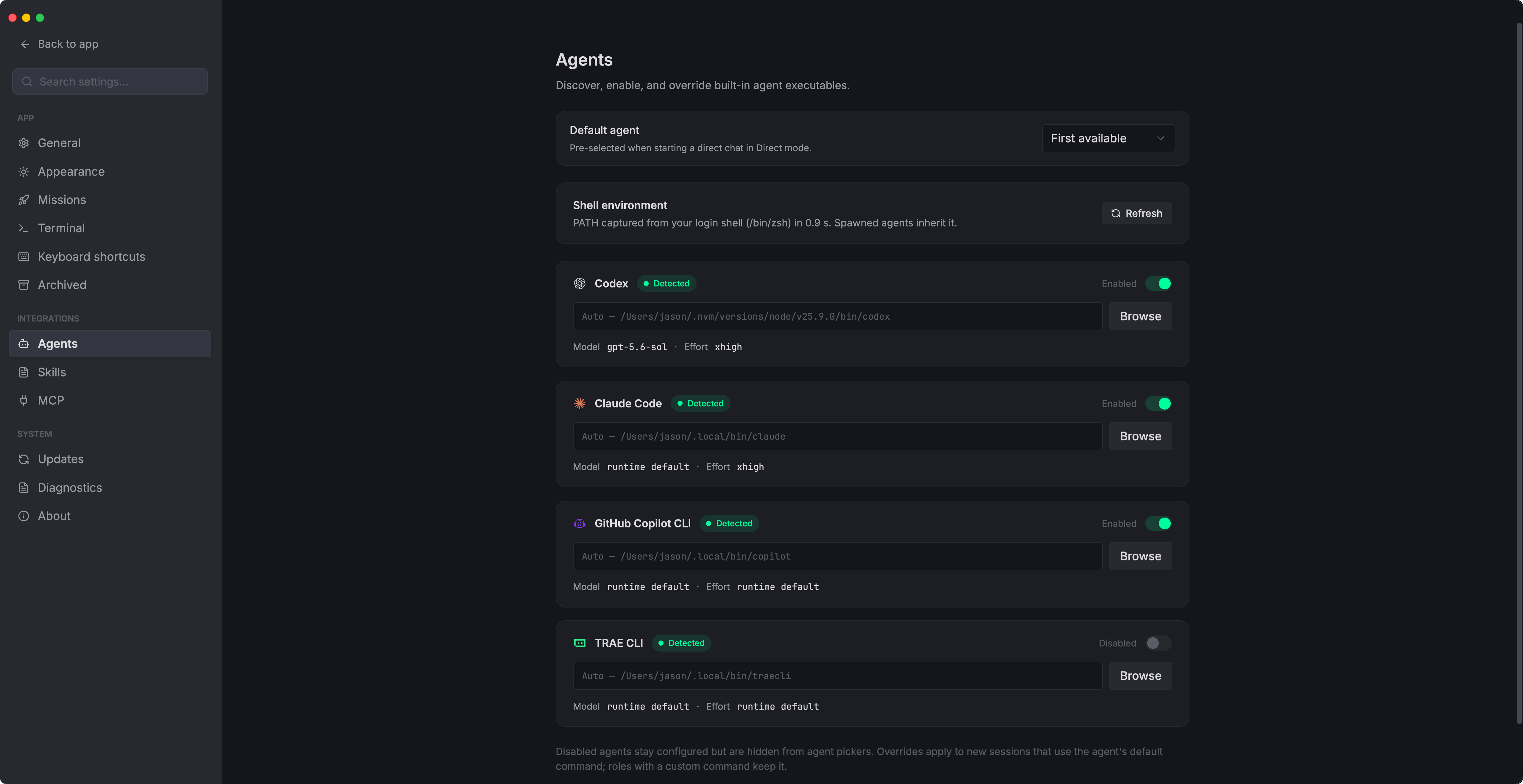The width and height of the screenshot is (1523, 784).
Task: Open Terminal settings
Action: pyautogui.click(x=110, y=228)
